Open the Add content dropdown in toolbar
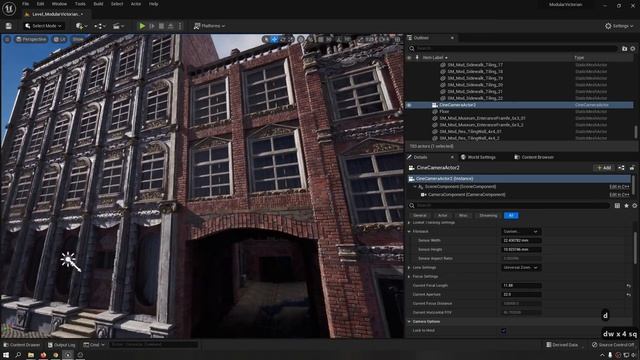 pyautogui.click(x=81, y=26)
